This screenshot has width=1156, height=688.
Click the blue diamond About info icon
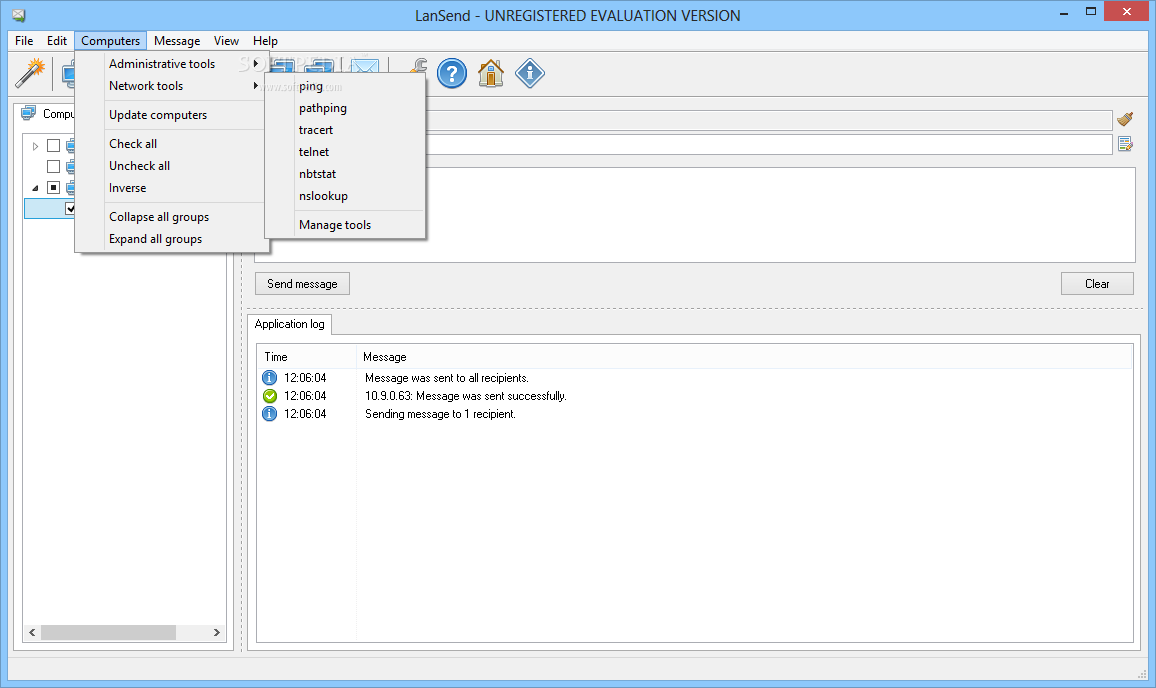coord(530,73)
